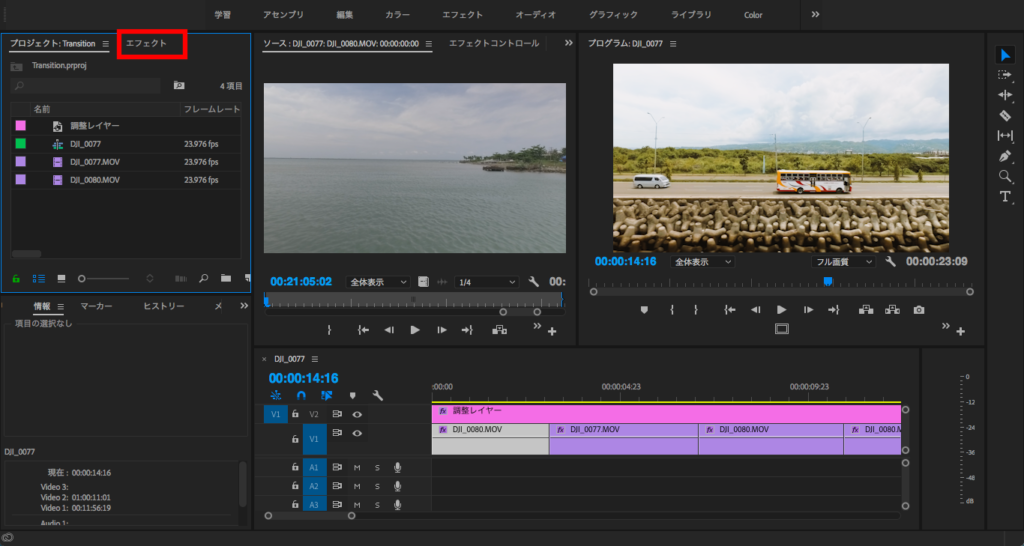Select the Slip tool

click(x=1005, y=136)
